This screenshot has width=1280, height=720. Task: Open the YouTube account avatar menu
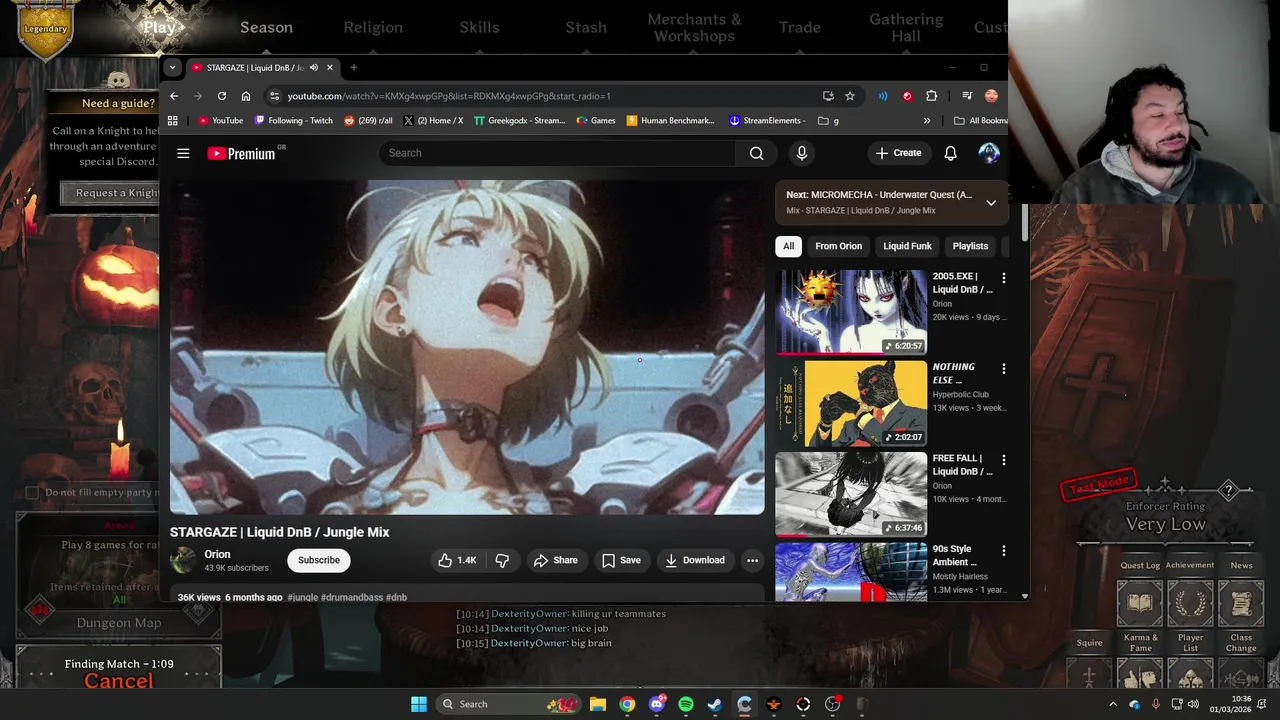click(x=988, y=153)
